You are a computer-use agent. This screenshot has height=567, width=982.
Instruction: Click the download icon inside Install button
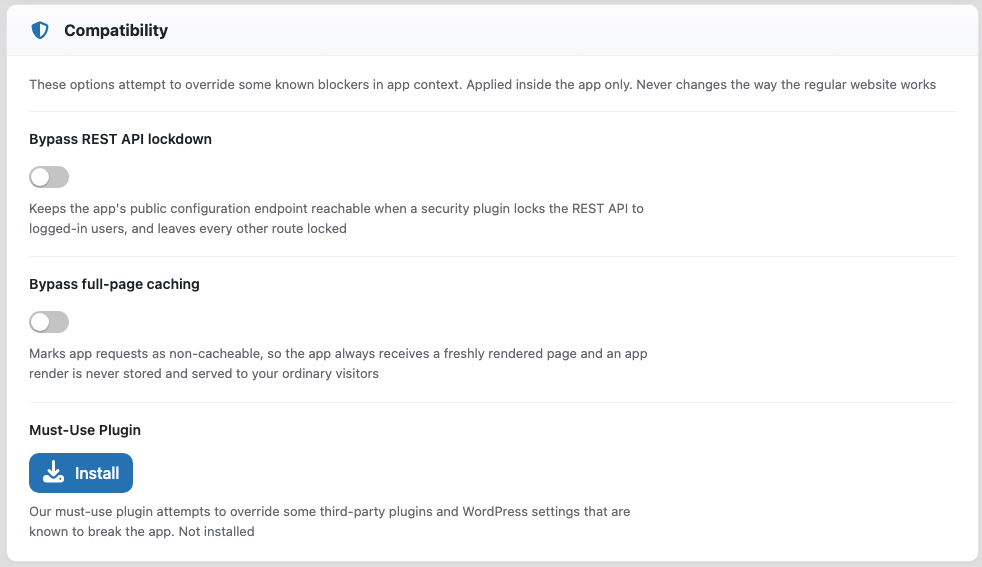click(x=54, y=472)
